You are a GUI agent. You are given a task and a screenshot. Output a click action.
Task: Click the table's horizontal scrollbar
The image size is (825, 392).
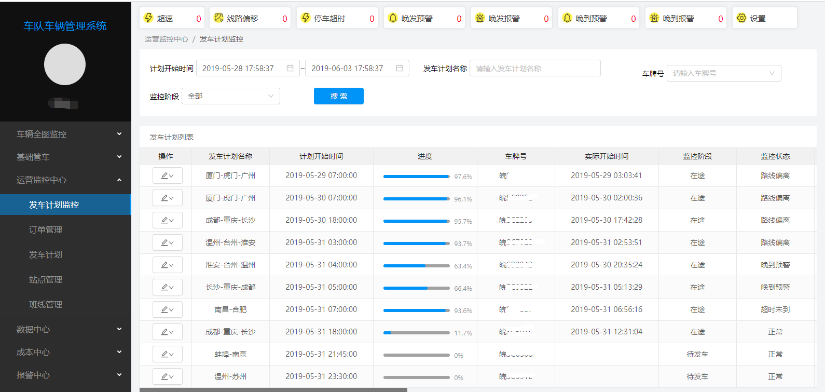(x=273, y=390)
